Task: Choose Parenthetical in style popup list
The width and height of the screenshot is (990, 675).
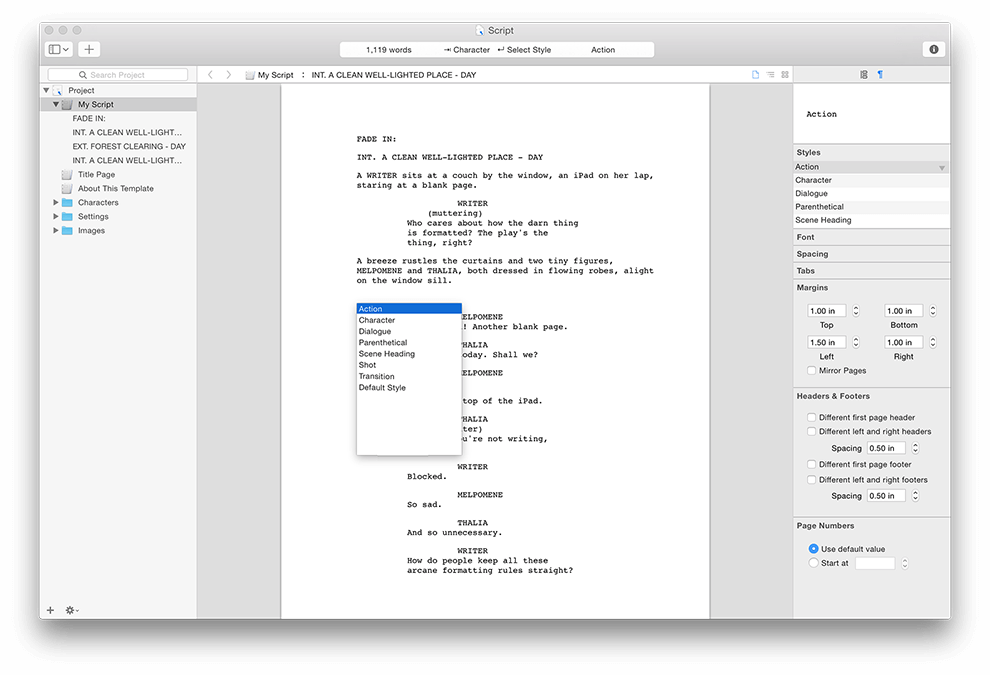Action: point(409,342)
